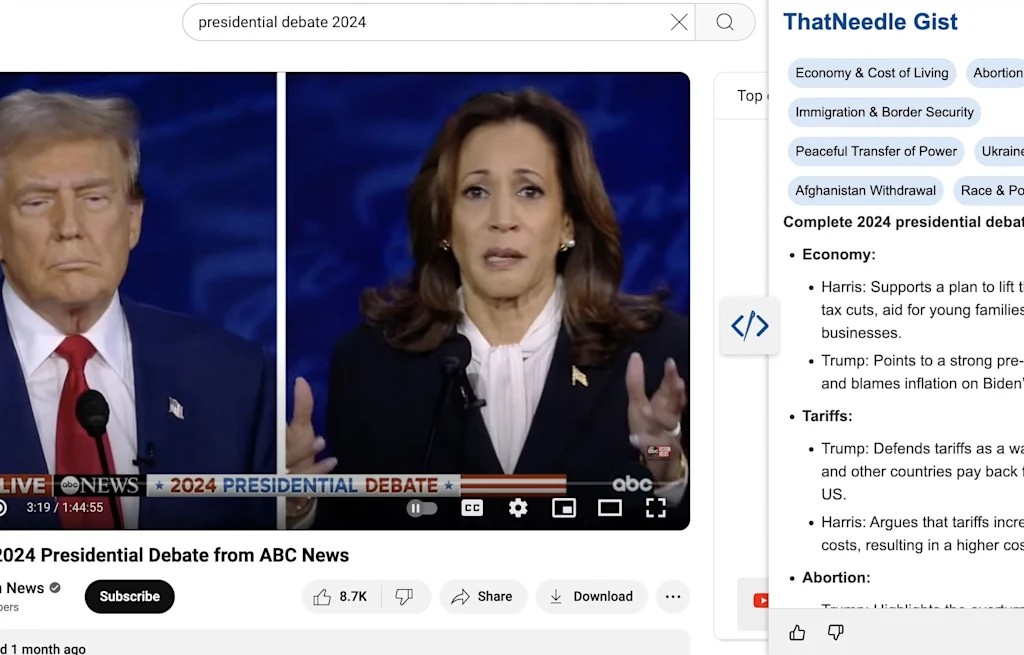
Task: Enable miniplayer mode
Action: point(564,508)
